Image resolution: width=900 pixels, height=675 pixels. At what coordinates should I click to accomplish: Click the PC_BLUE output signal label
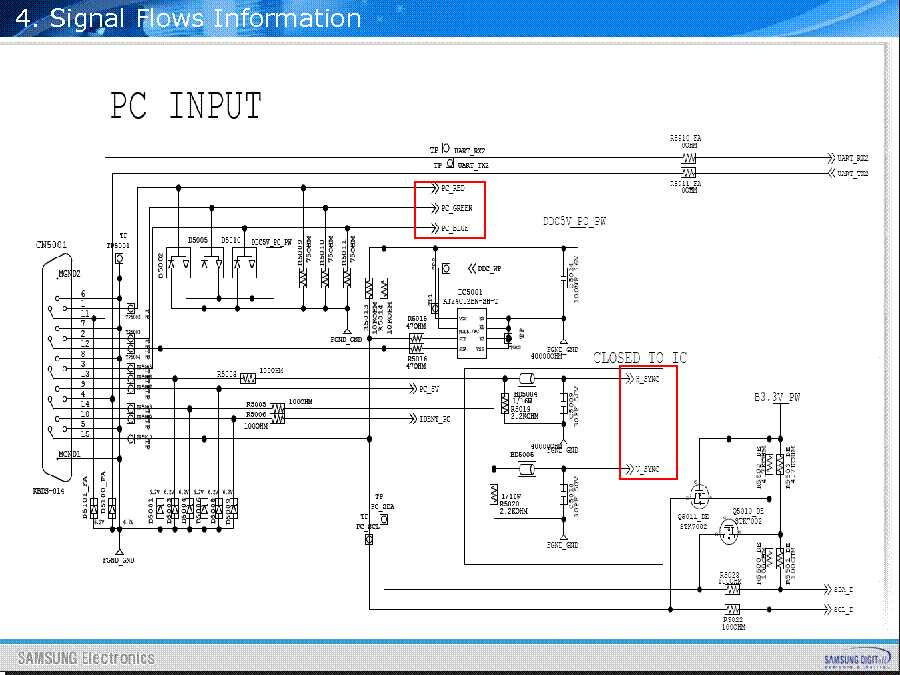455,228
